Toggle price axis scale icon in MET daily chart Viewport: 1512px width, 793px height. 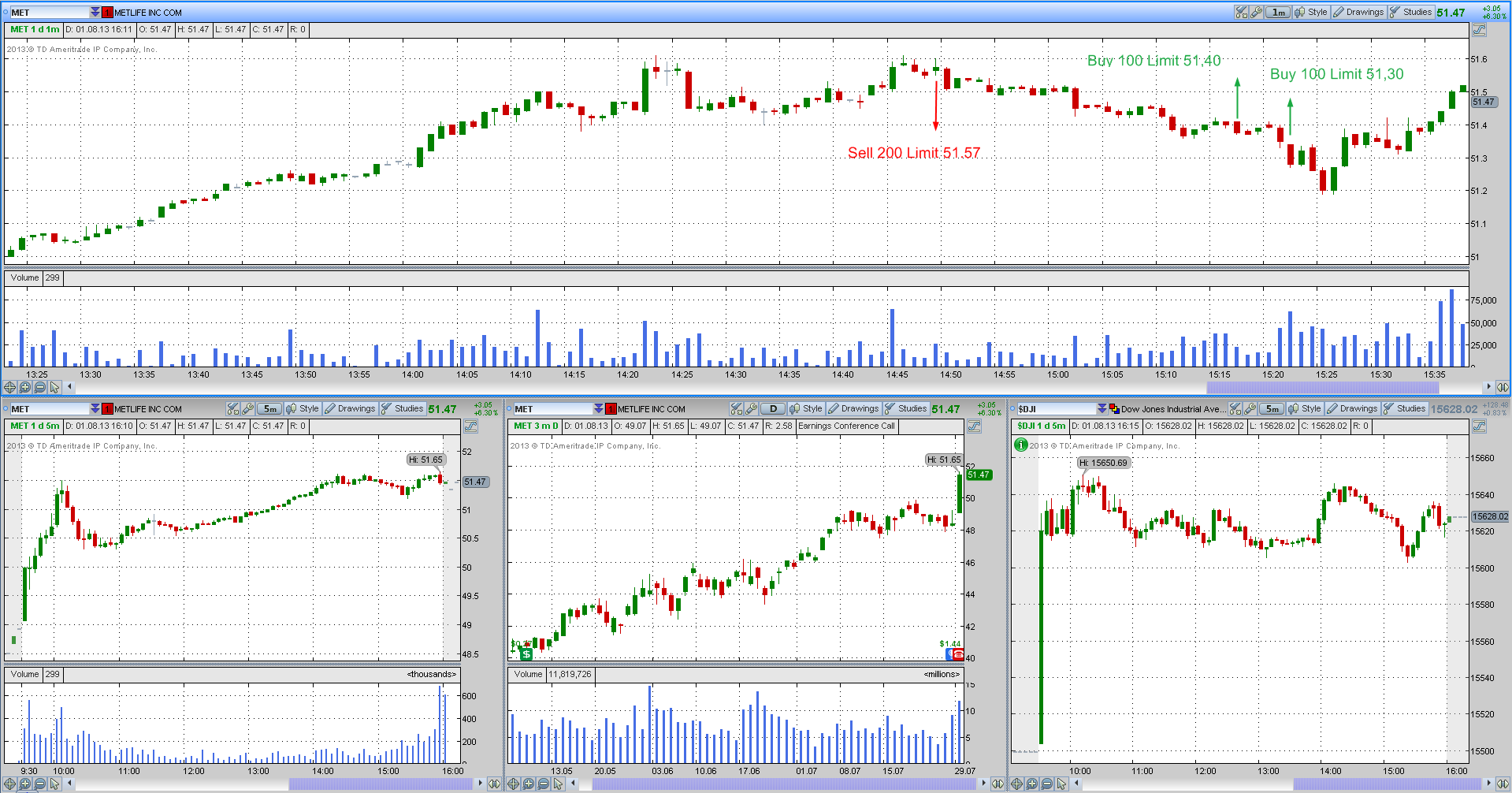pyautogui.click(x=974, y=426)
